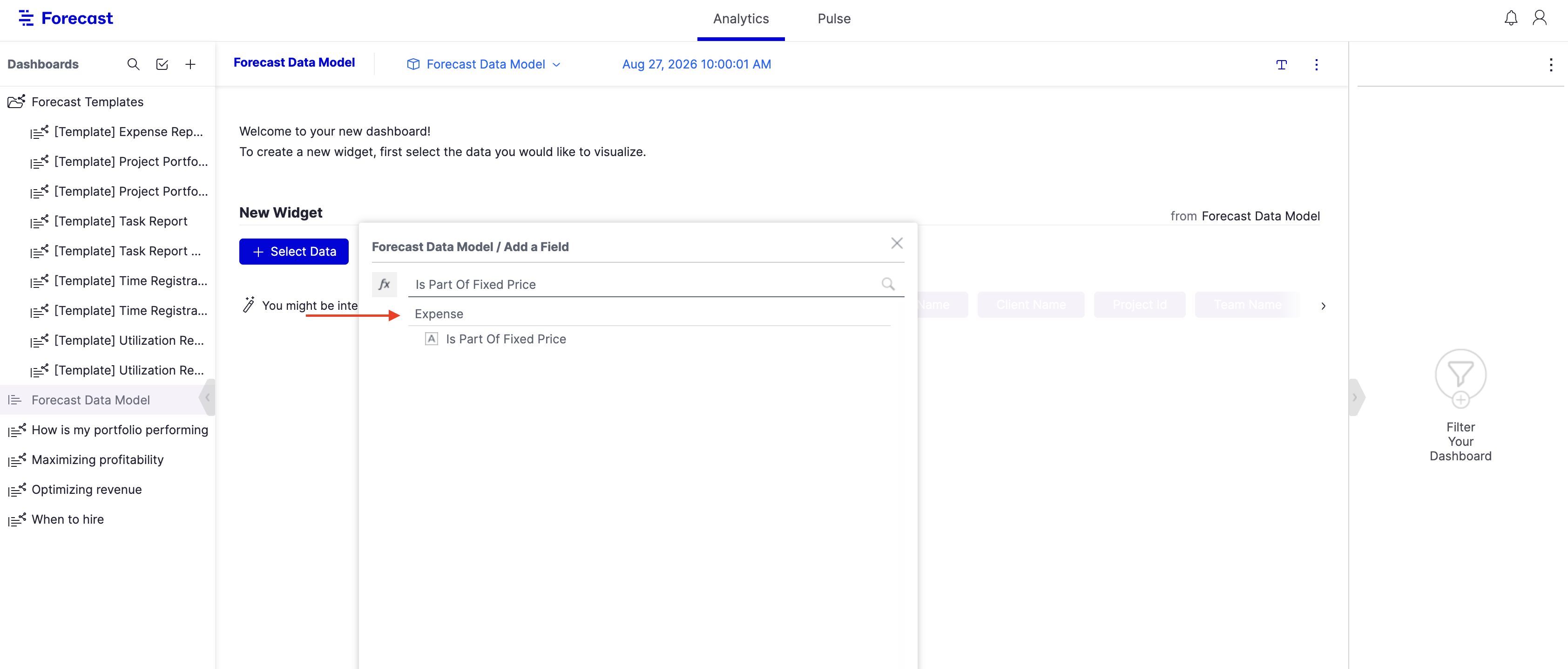Click icon beside When to hire
Viewport: 1568px width, 669px height.
point(17,519)
